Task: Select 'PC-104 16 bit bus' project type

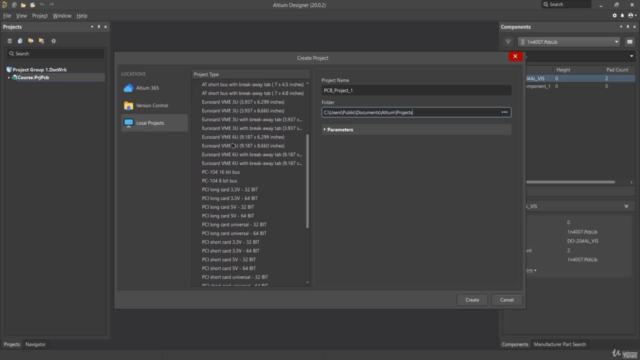Action: click(220, 172)
